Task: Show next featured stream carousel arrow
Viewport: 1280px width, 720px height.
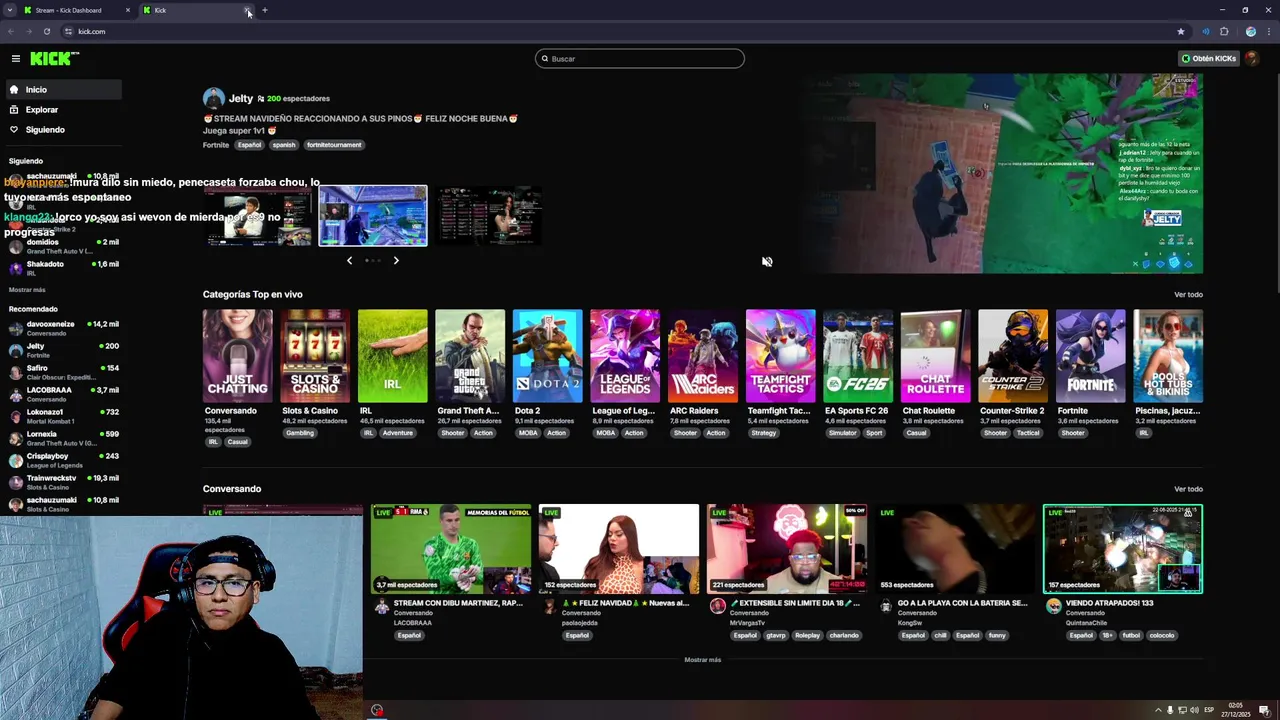Action: pyautogui.click(x=396, y=261)
